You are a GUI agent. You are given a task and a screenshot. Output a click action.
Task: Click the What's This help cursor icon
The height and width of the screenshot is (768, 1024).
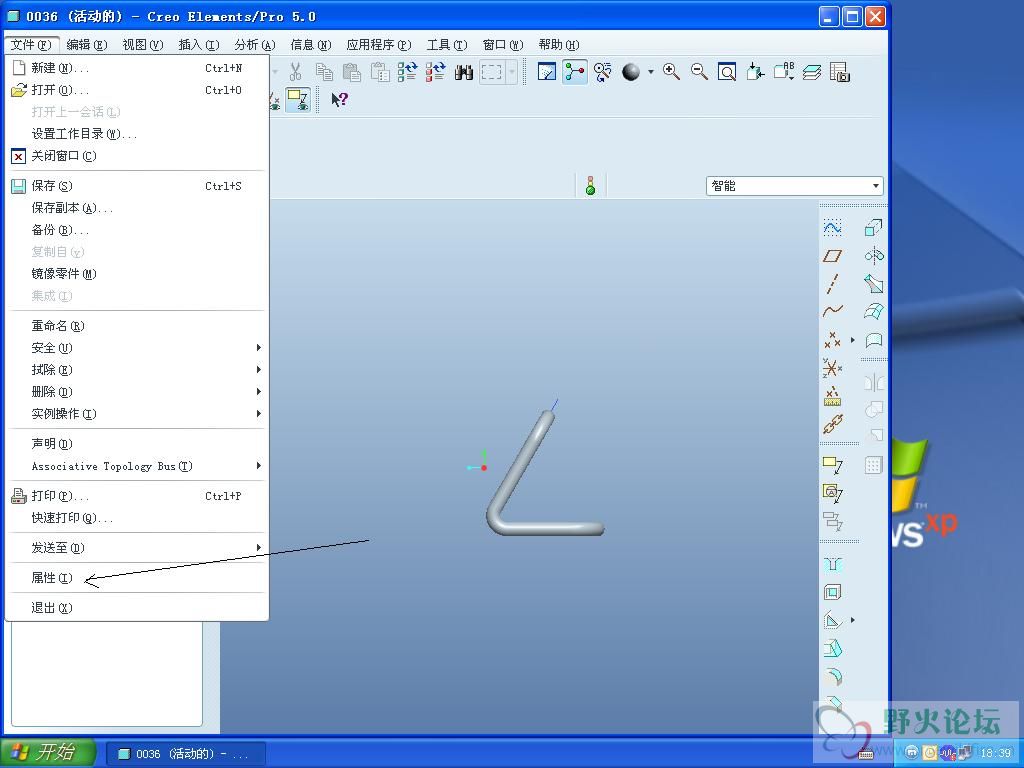[340, 100]
